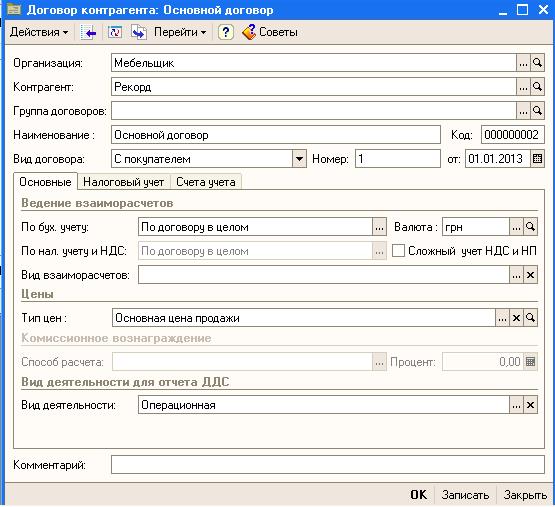Click the Тип цен field text

coord(303,318)
